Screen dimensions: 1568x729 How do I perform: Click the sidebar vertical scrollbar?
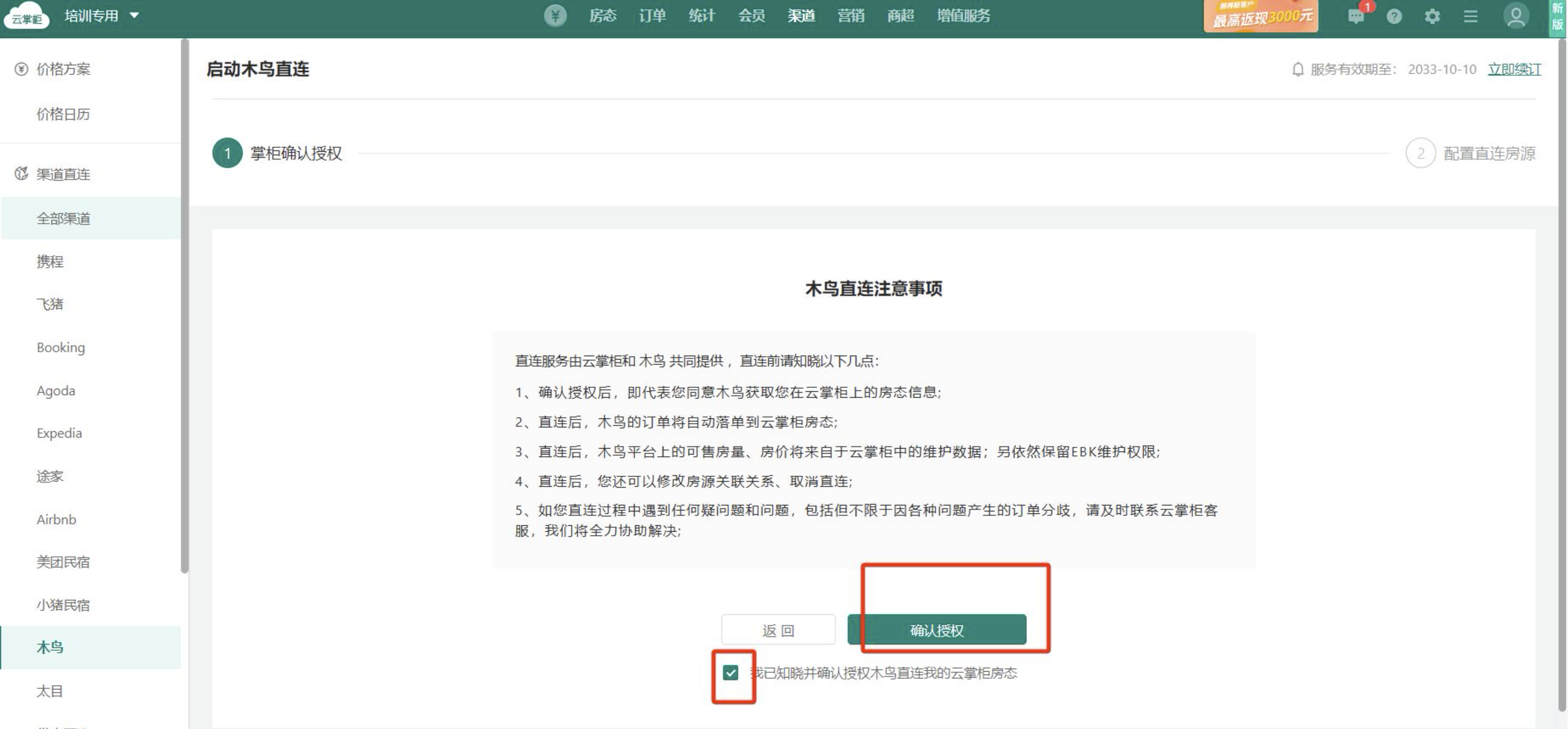(x=184, y=304)
